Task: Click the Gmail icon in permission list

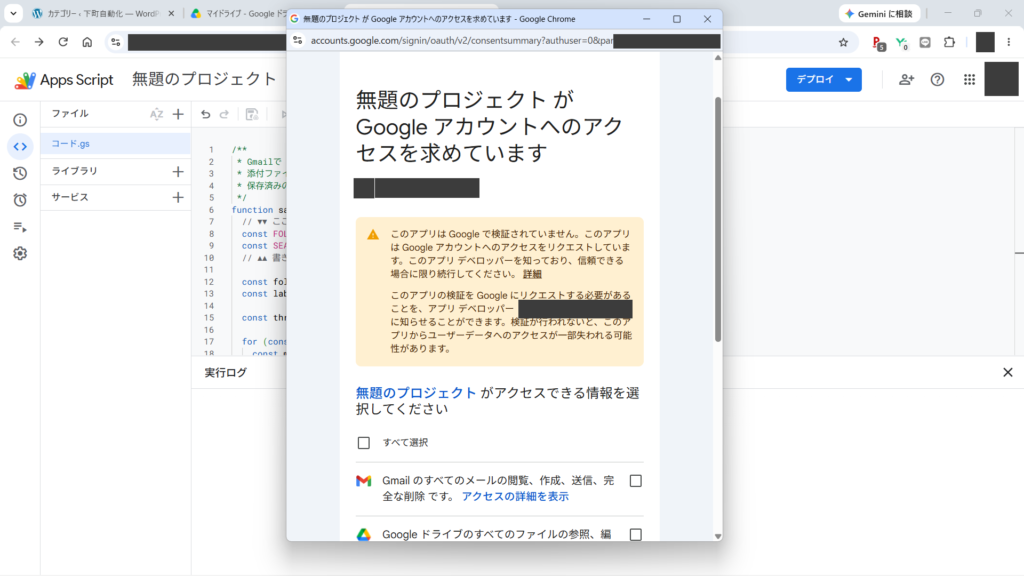Action: [x=364, y=481]
